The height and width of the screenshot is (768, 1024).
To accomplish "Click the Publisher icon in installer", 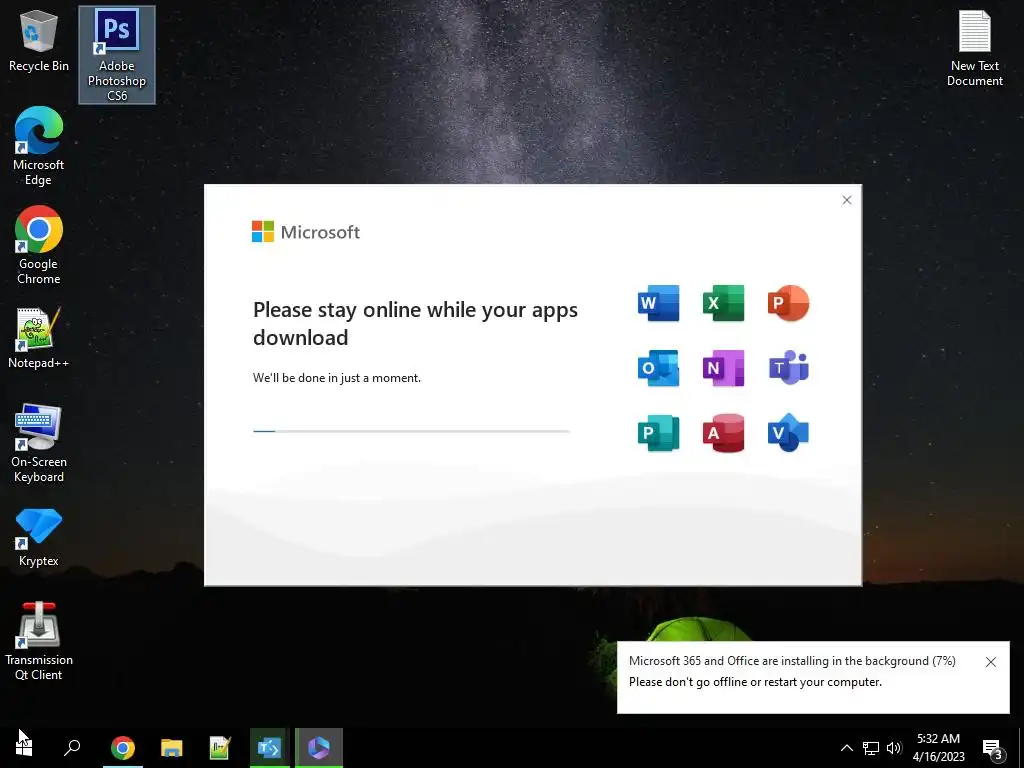I will [658, 433].
